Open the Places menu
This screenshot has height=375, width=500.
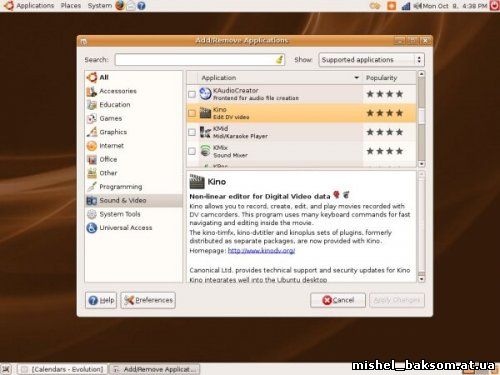71,6
